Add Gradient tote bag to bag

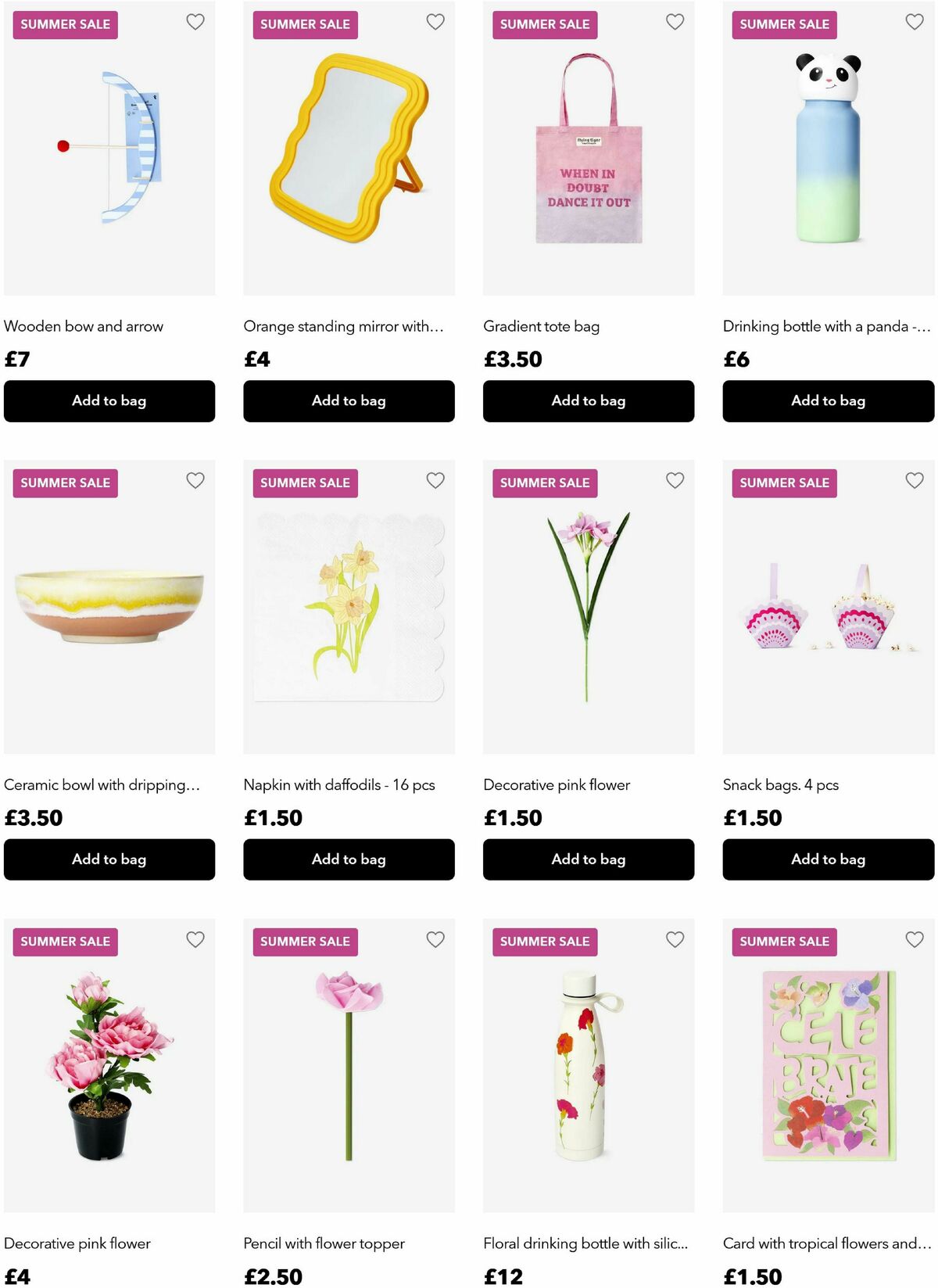589,401
